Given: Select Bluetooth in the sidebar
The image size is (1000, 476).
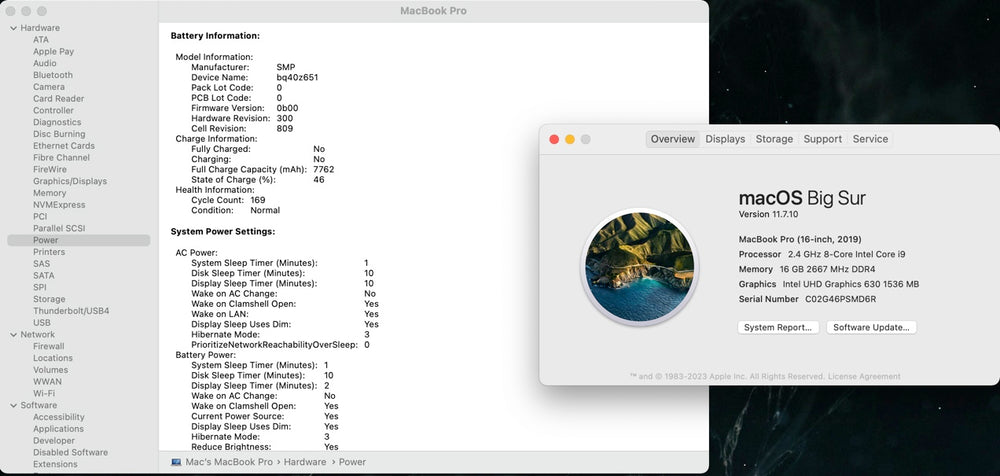Looking at the screenshot, I should coord(53,75).
